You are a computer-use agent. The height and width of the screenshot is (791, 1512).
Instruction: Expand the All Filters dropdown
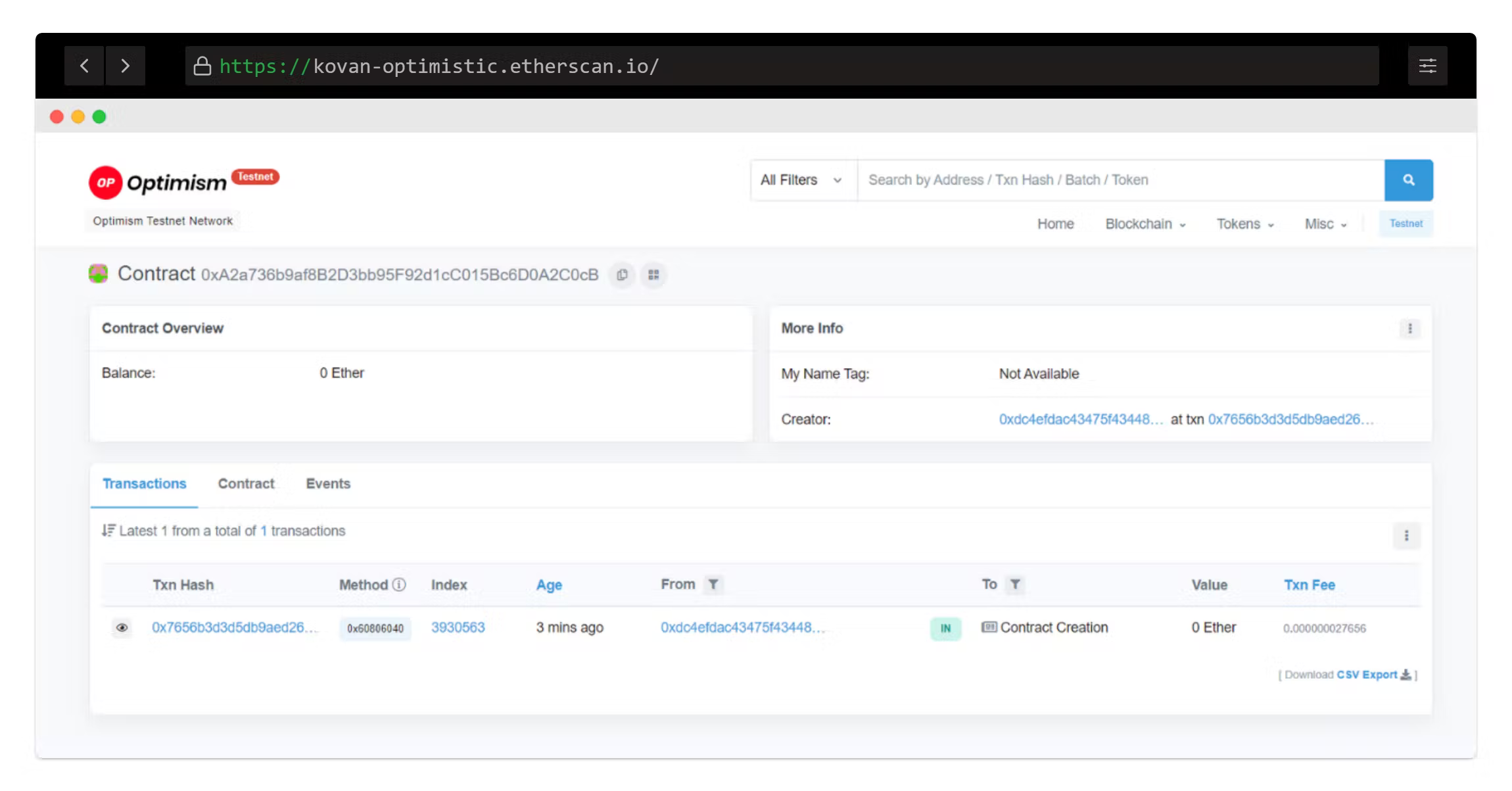(x=801, y=180)
